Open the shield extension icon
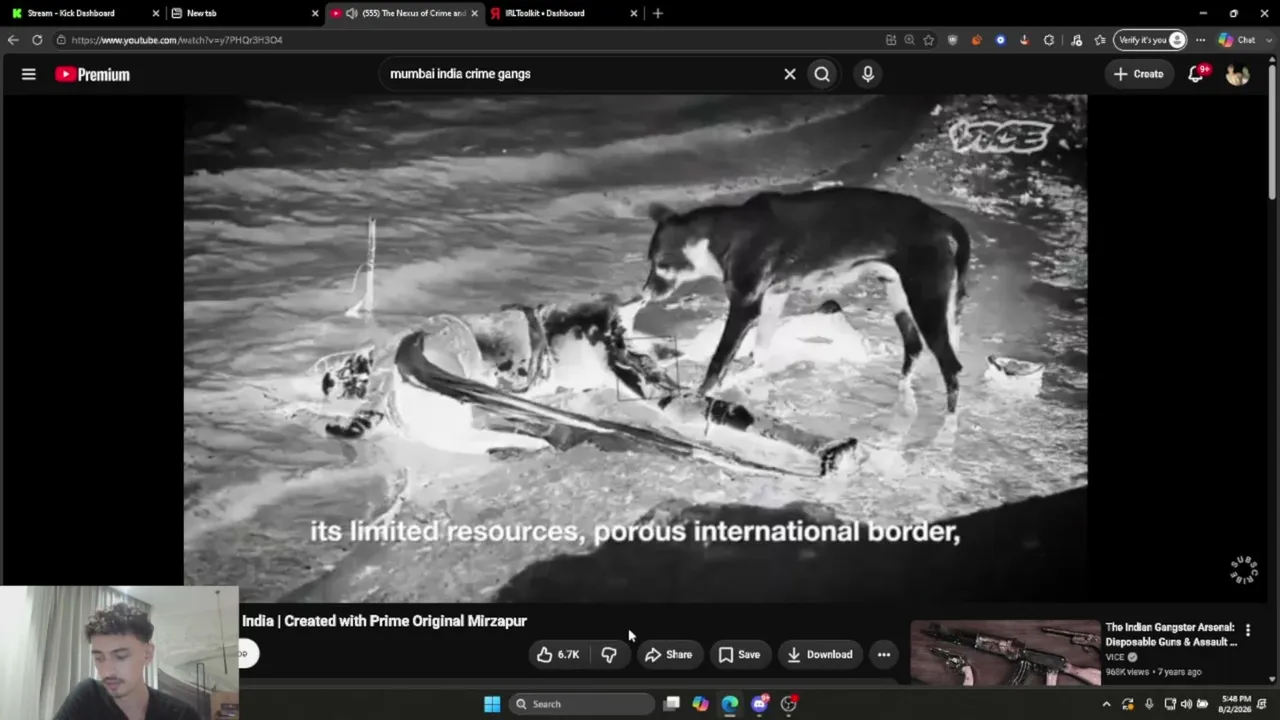This screenshot has width=1280, height=720. [953, 40]
